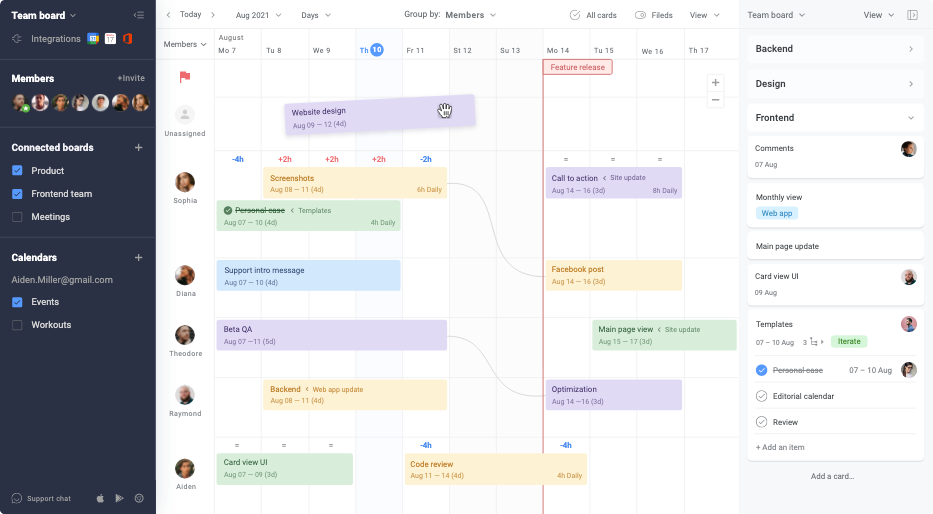Screen dimensions: 933x514
Task: Click the Today button
Action: tap(190, 14)
